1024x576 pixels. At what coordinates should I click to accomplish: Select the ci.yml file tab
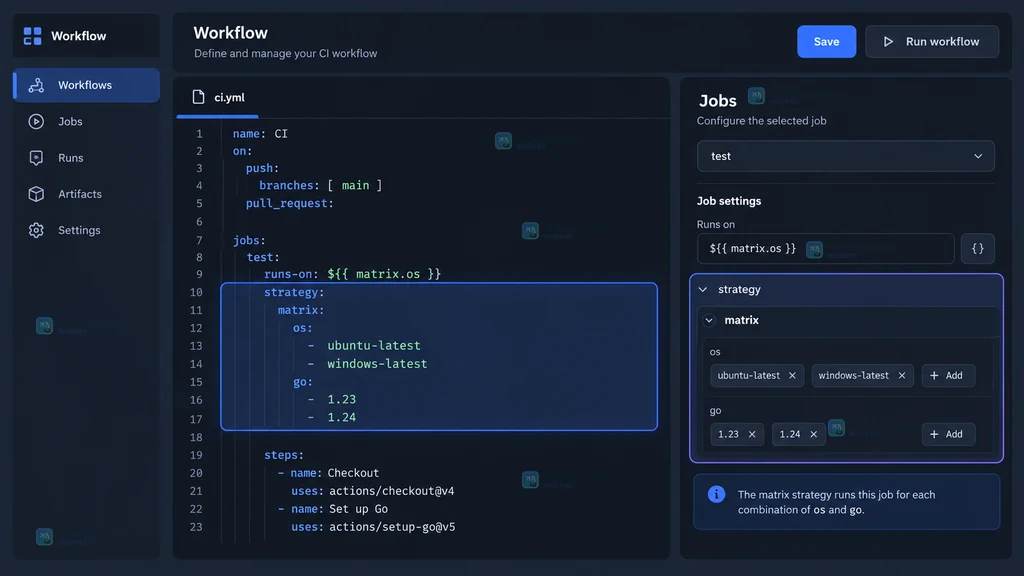point(217,97)
